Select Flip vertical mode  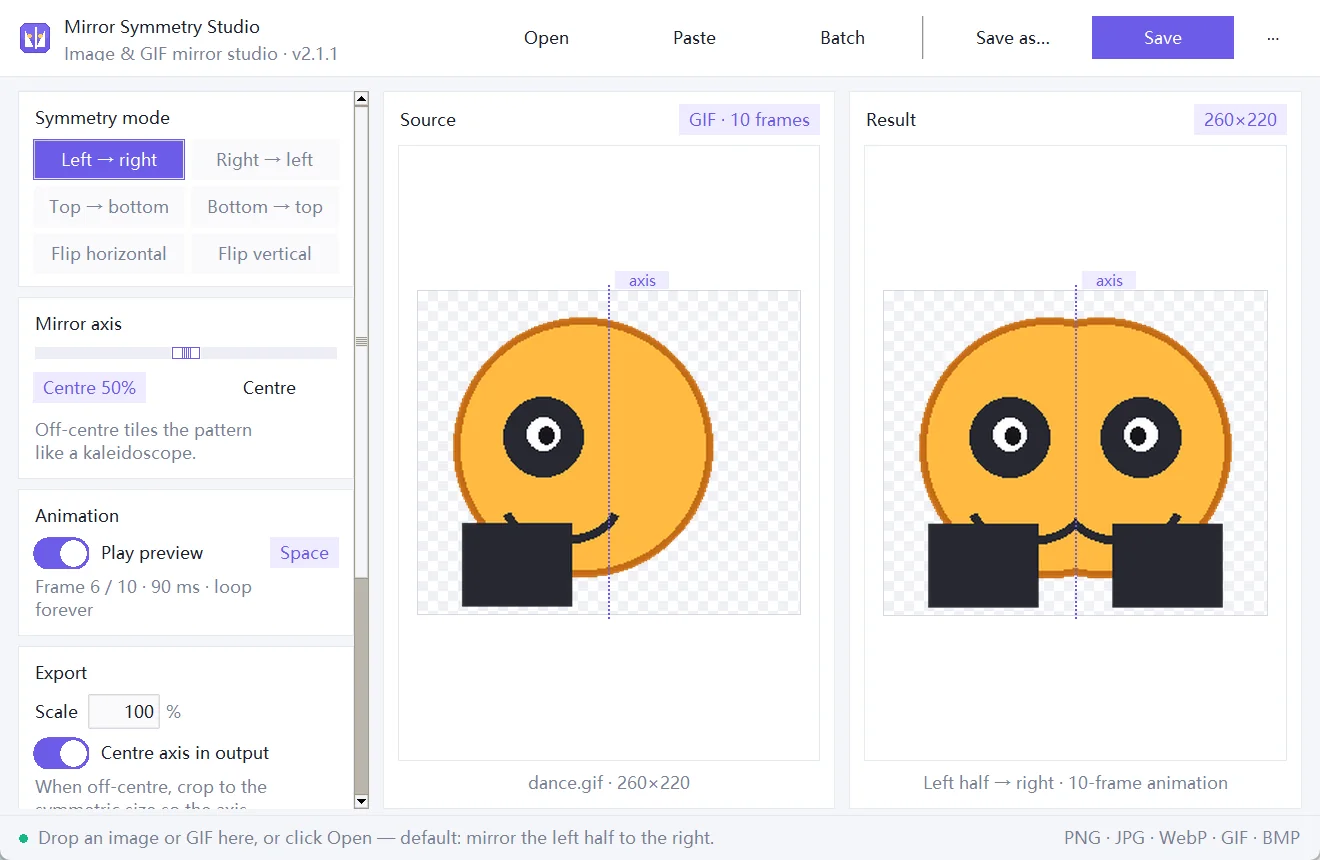(265, 254)
